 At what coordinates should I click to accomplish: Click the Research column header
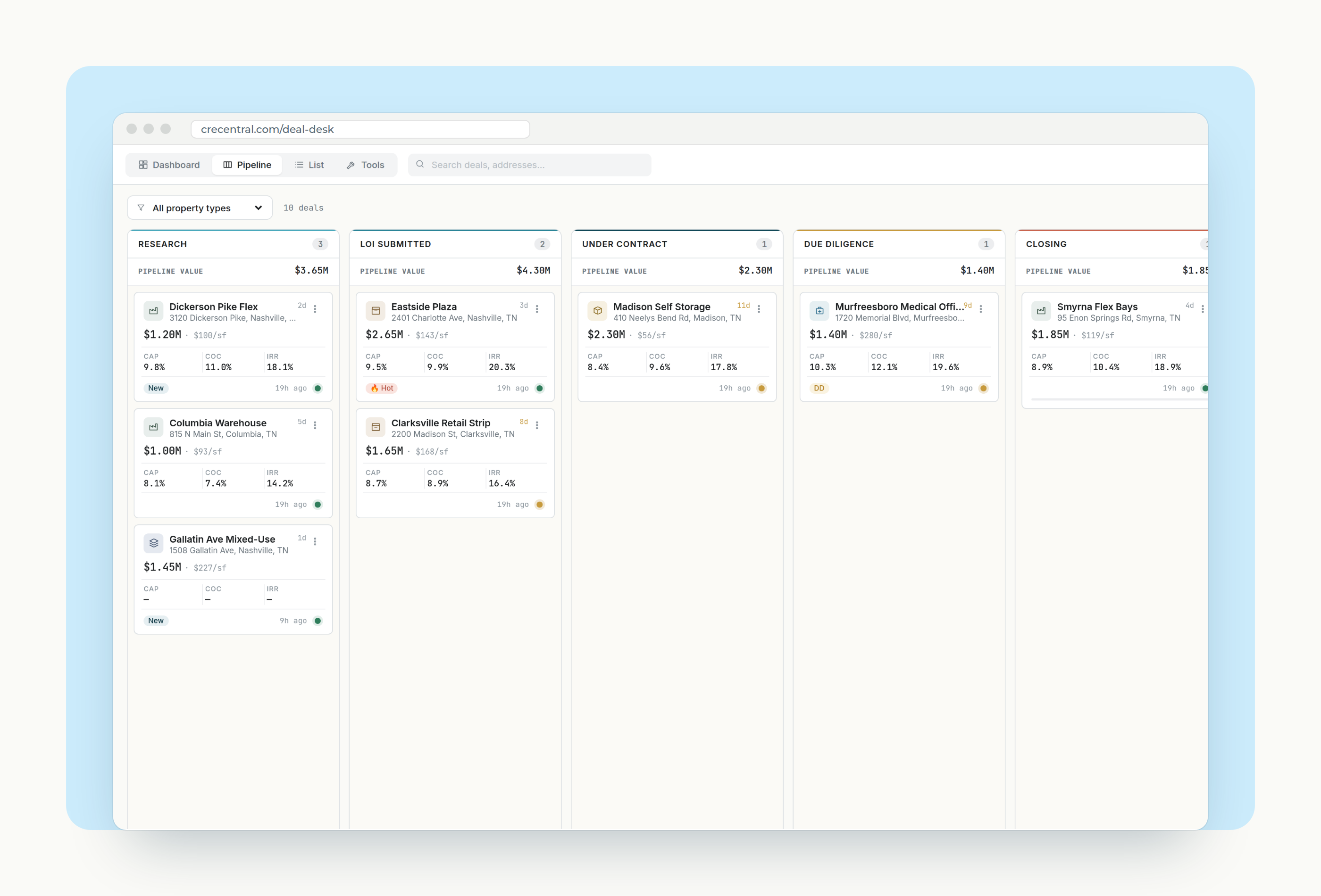tap(233, 244)
